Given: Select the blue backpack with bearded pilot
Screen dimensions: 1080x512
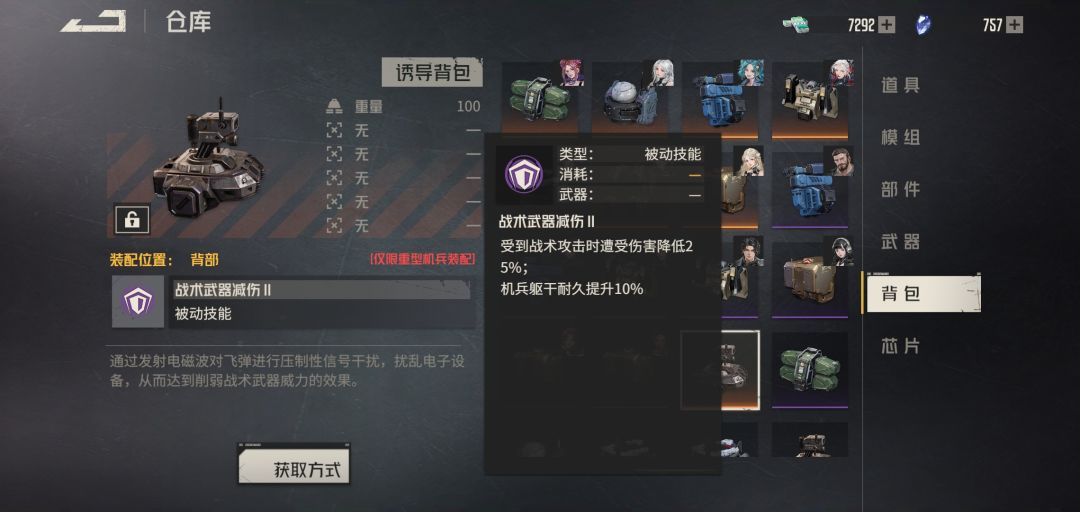Looking at the screenshot, I should 810,187.
